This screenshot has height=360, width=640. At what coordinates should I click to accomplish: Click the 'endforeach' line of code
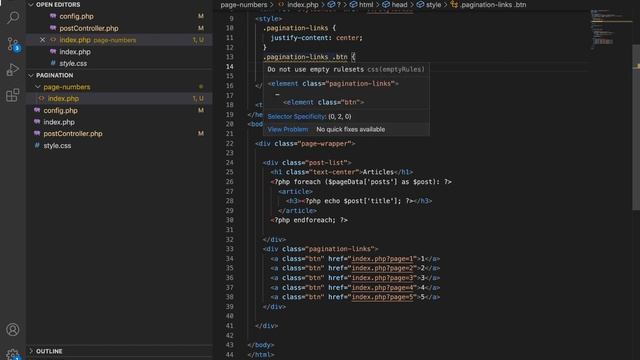[x=309, y=220]
